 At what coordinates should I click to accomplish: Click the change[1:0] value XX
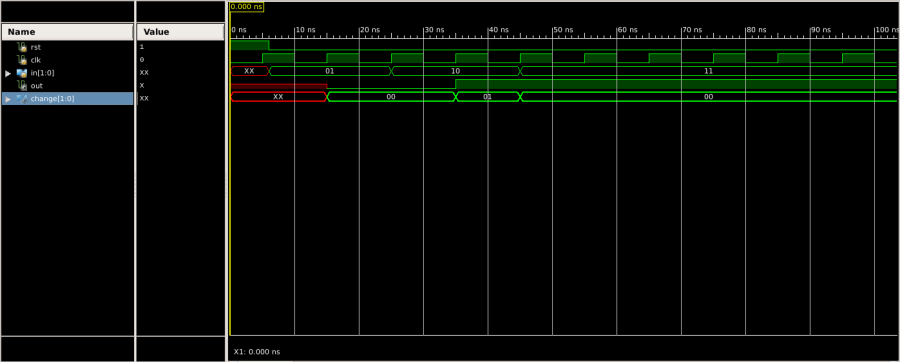144,99
